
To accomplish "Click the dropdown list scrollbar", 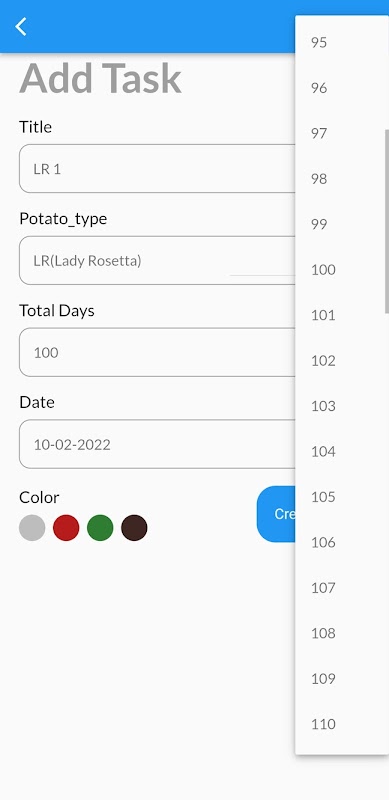I will click(x=387, y=221).
